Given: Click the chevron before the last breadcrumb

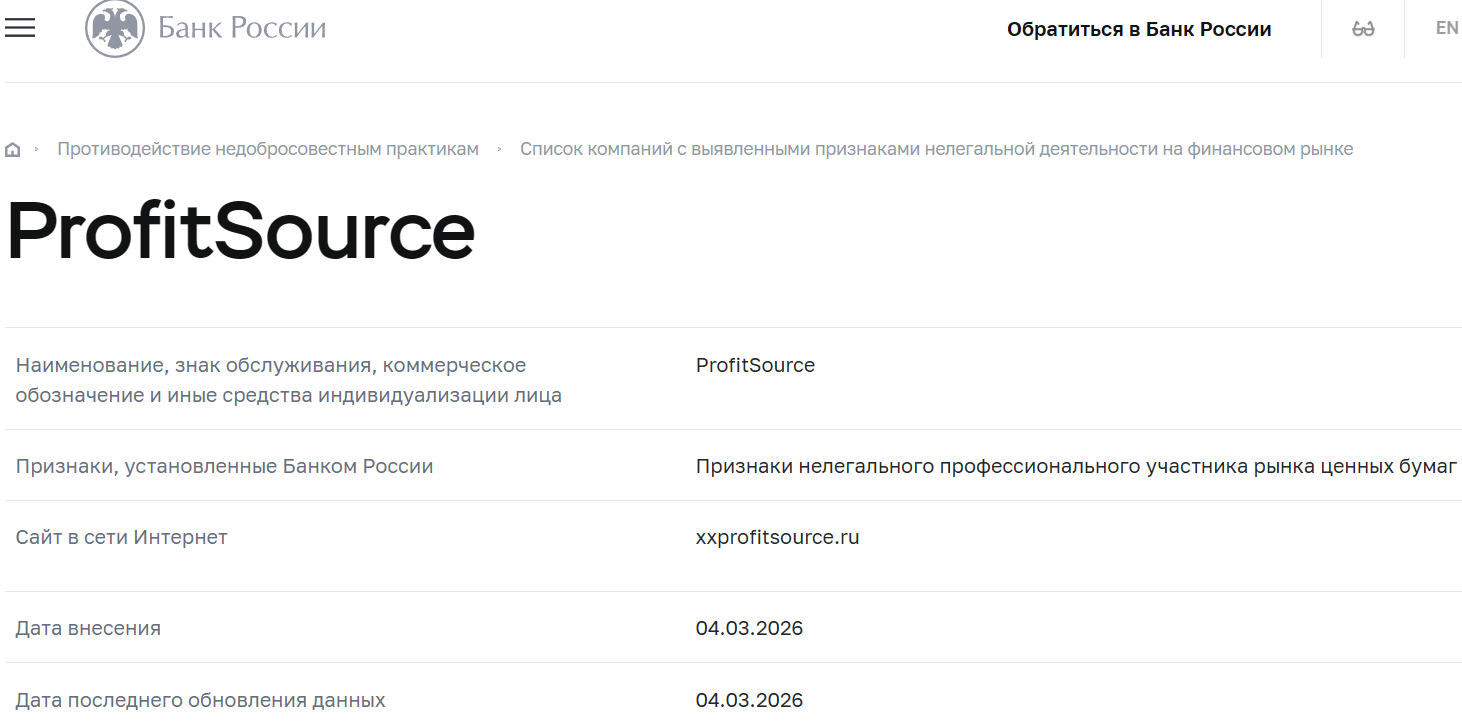Looking at the screenshot, I should [499, 148].
